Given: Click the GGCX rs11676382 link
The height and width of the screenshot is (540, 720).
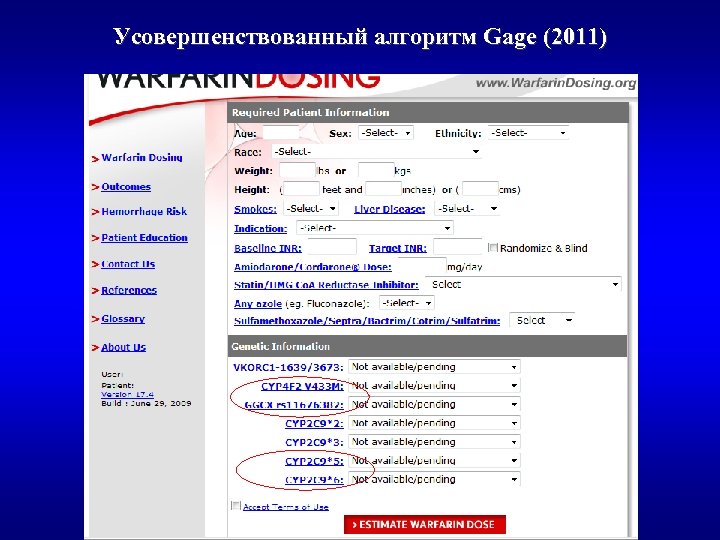Looking at the screenshot, I should point(294,405).
